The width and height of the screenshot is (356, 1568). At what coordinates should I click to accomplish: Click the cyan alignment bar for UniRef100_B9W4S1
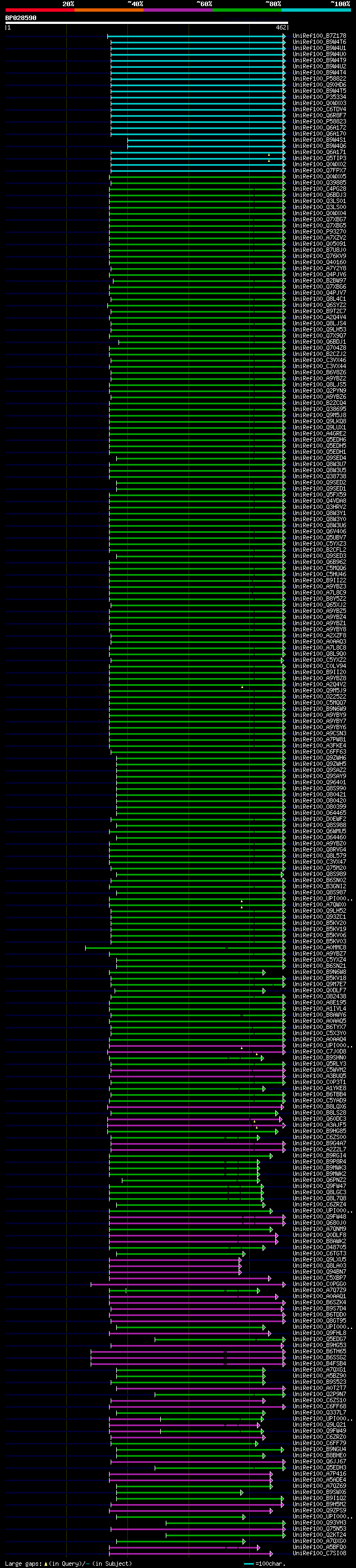point(206,140)
